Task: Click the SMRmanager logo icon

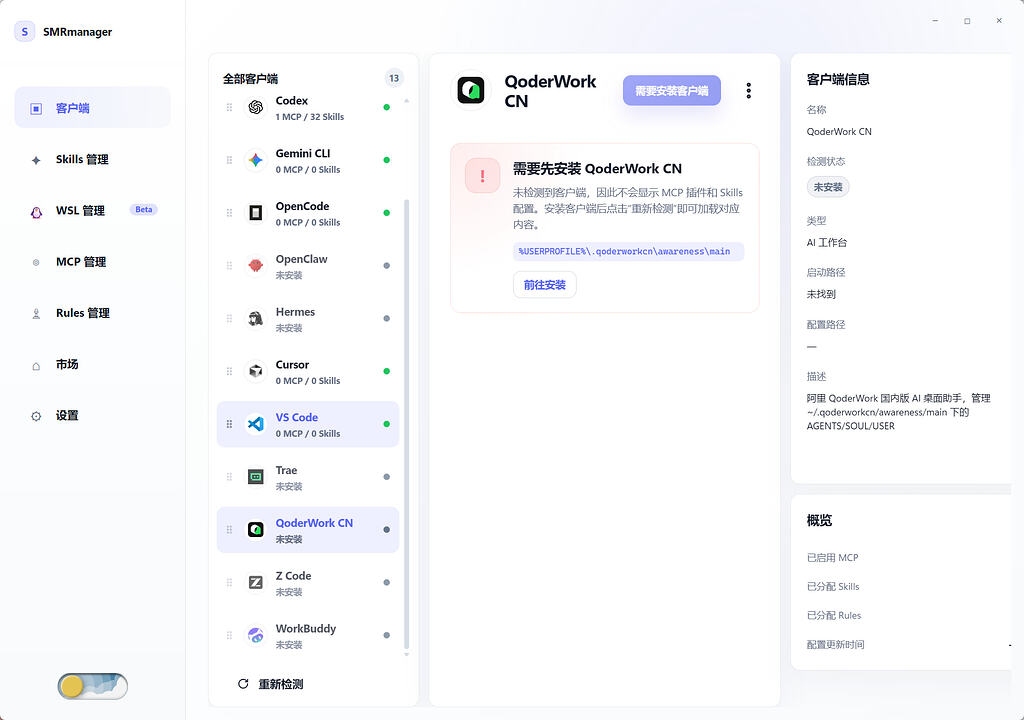Action: click(x=25, y=31)
